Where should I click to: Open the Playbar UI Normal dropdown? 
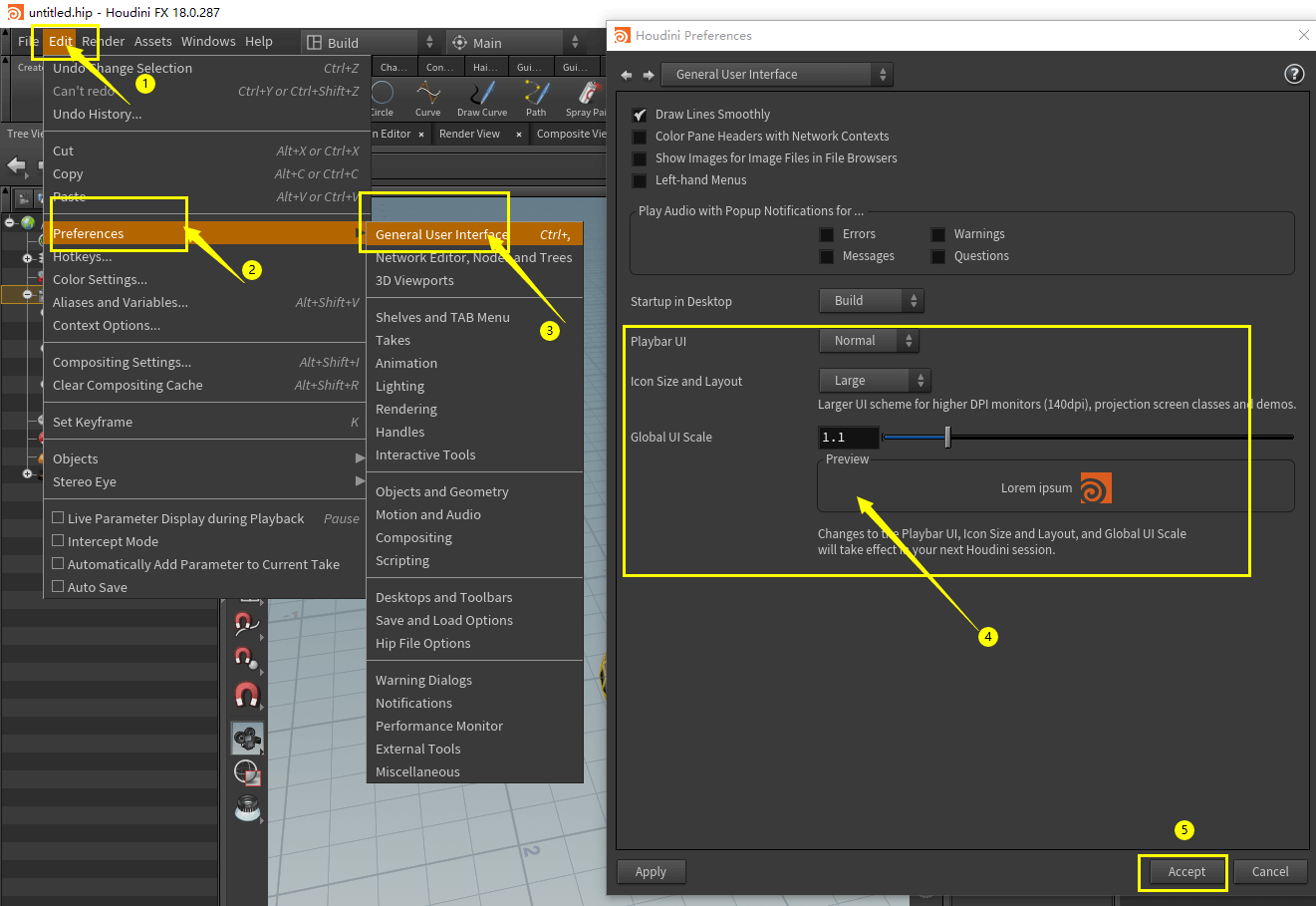tap(869, 341)
